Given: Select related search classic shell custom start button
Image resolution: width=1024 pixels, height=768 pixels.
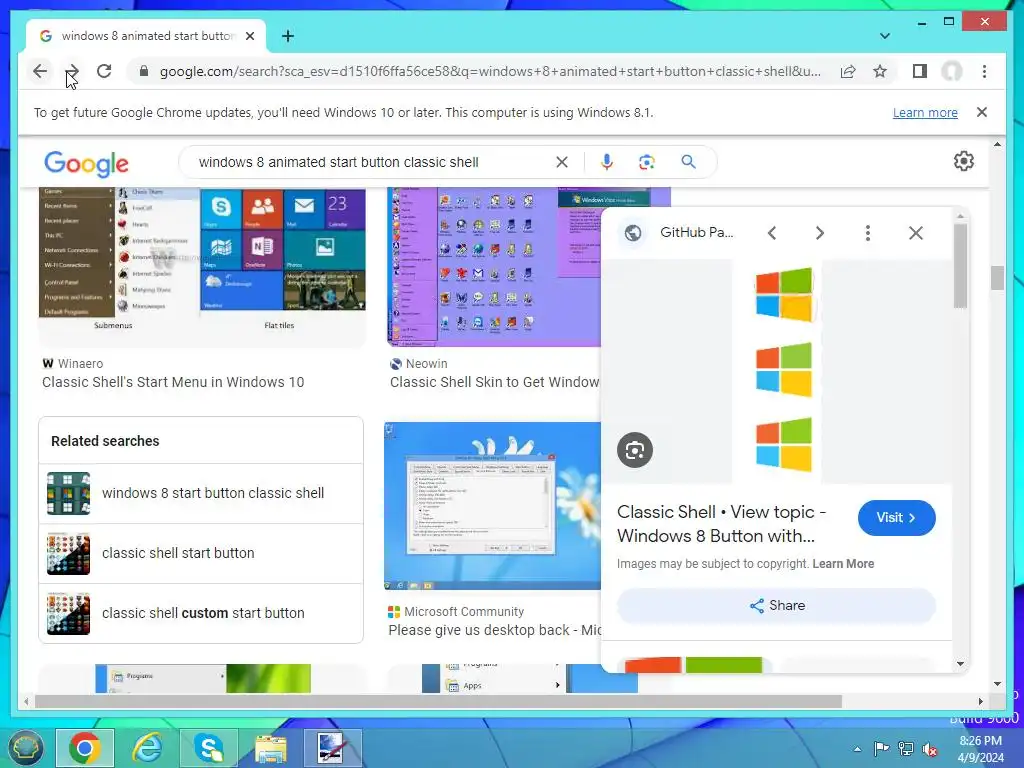Looking at the screenshot, I should (201, 613).
